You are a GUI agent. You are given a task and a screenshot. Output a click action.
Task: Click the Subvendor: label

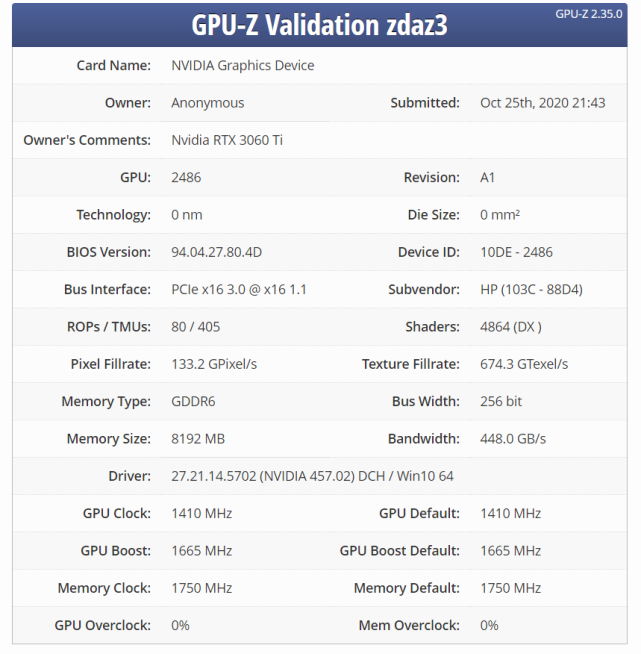tap(424, 289)
